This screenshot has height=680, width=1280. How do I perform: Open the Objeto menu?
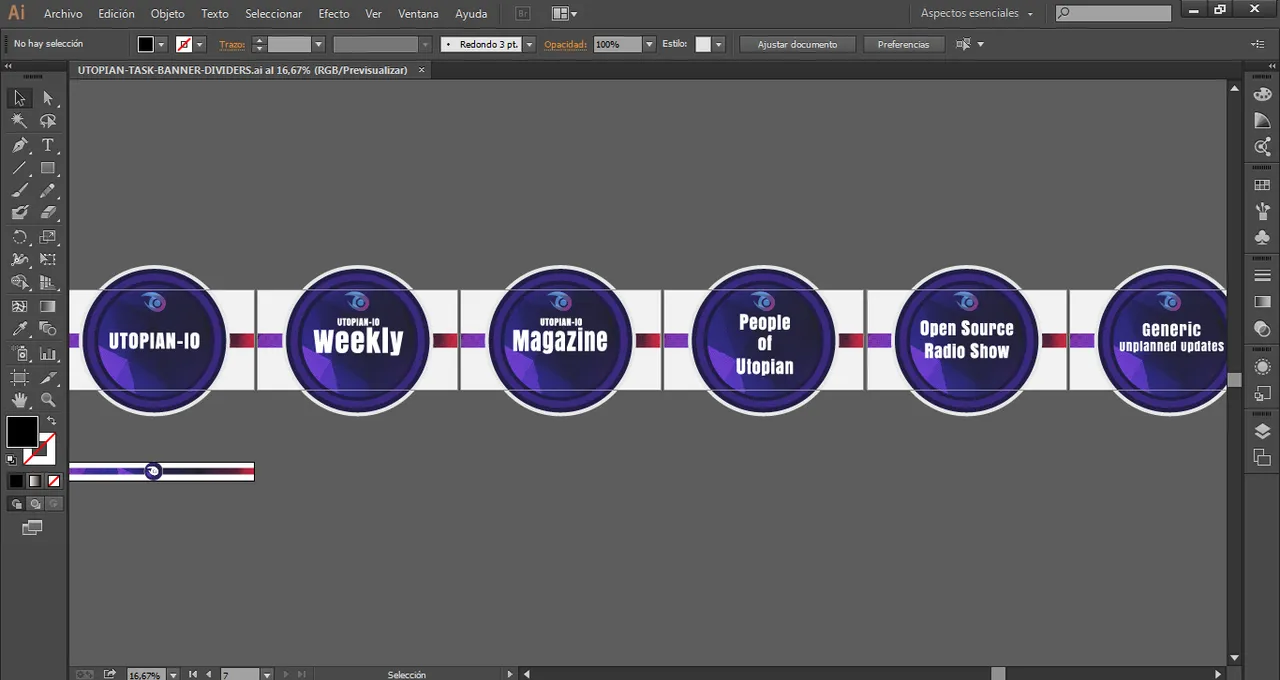point(167,14)
